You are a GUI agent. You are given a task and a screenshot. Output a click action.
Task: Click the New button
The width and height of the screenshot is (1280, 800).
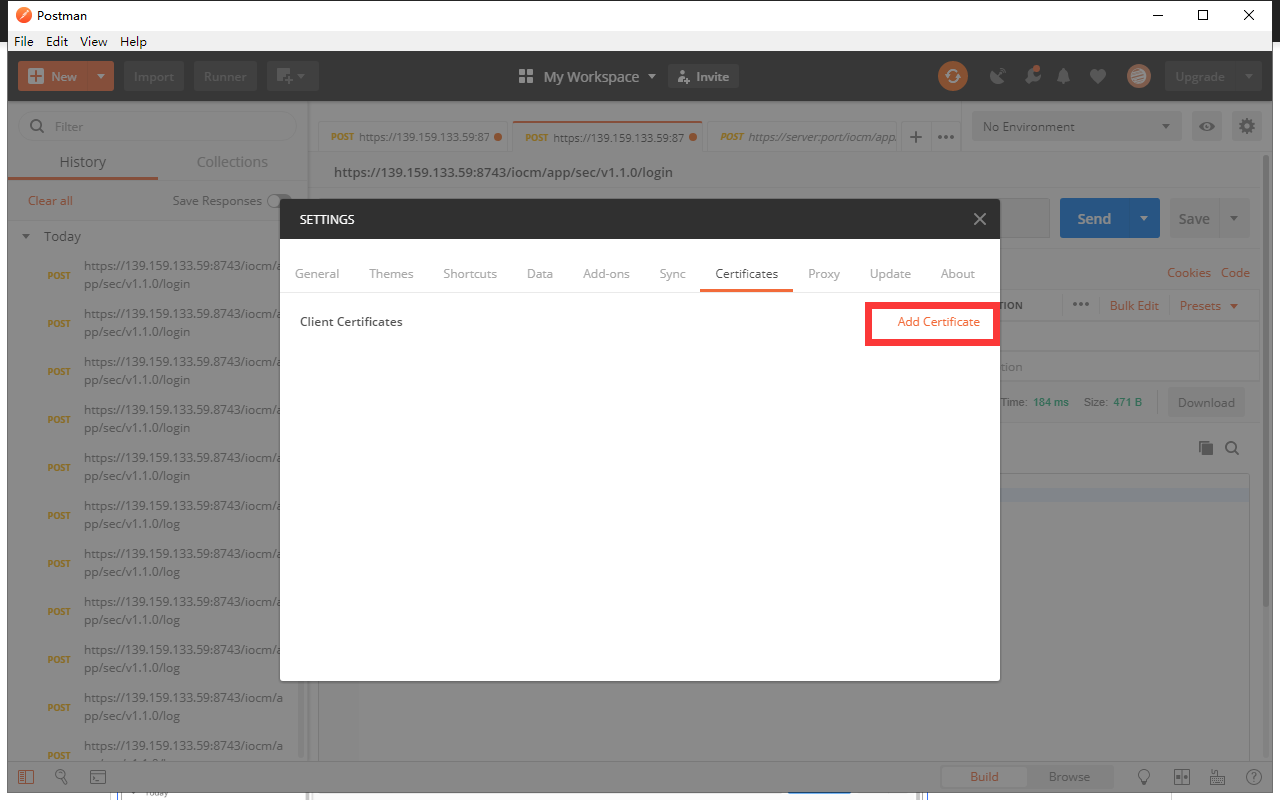[x=54, y=76]
